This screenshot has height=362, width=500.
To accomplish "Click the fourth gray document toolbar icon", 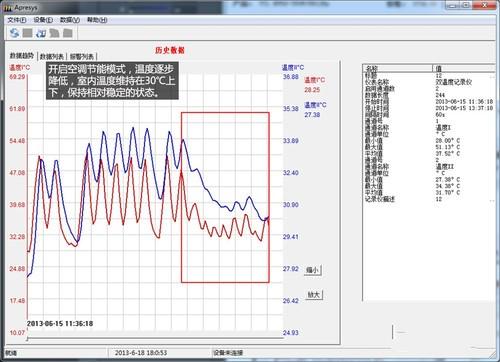I will (x=54, y=33).
